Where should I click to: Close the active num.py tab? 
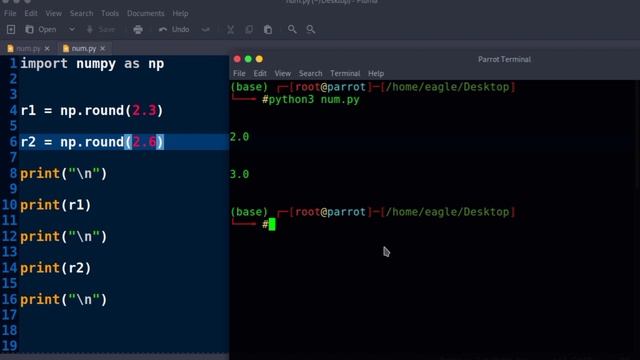102,48
